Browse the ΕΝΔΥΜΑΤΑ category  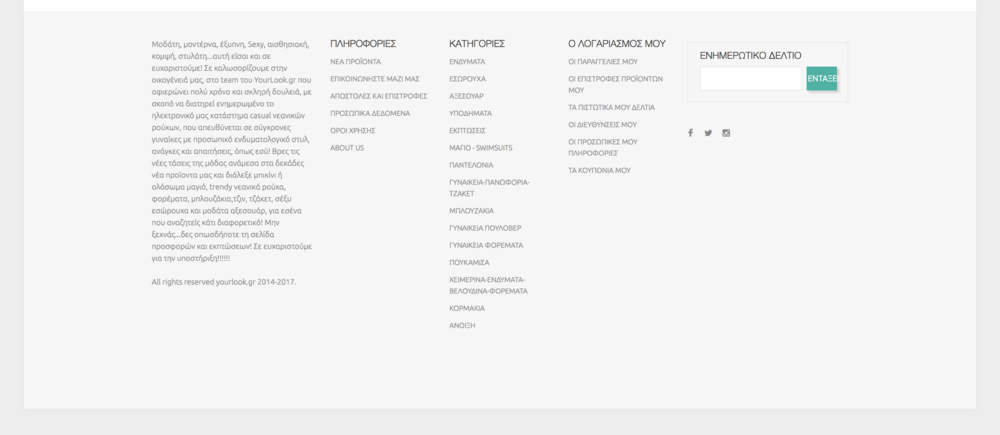[467, 62]
